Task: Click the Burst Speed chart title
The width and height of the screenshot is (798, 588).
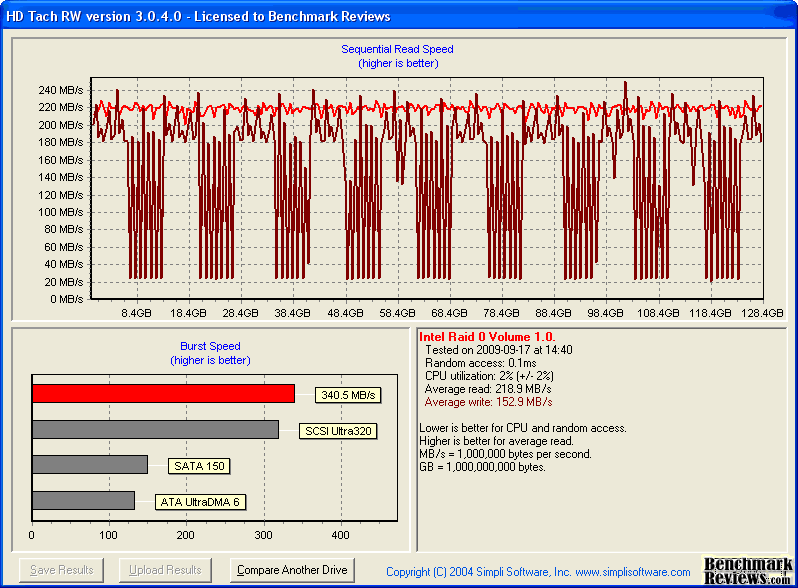Action: [x=210, y=346]
